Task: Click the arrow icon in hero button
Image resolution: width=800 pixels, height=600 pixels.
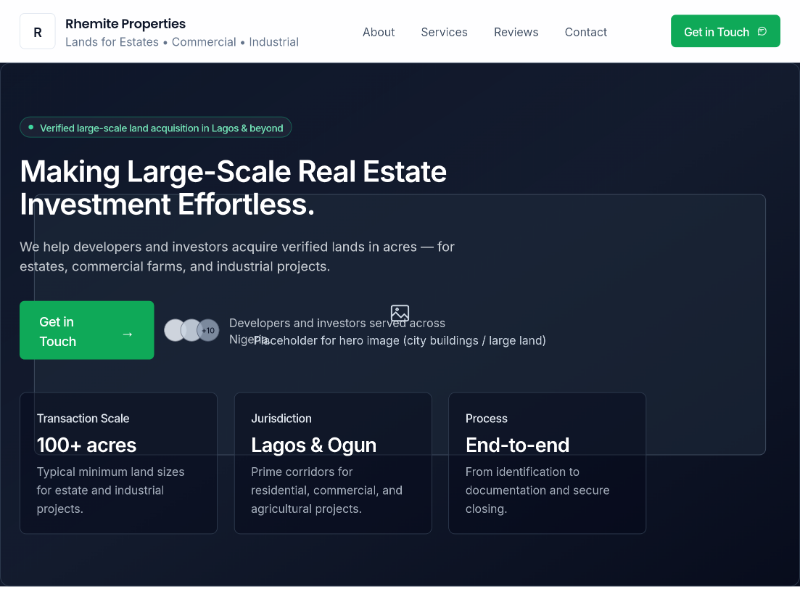Action: pos(127,334)
